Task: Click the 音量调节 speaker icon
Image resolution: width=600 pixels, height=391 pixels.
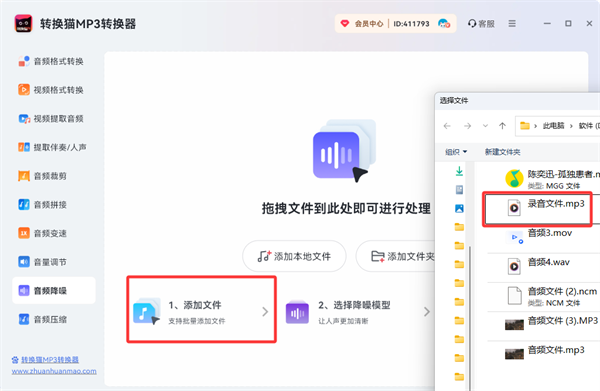Action: (x=24, y=262)
